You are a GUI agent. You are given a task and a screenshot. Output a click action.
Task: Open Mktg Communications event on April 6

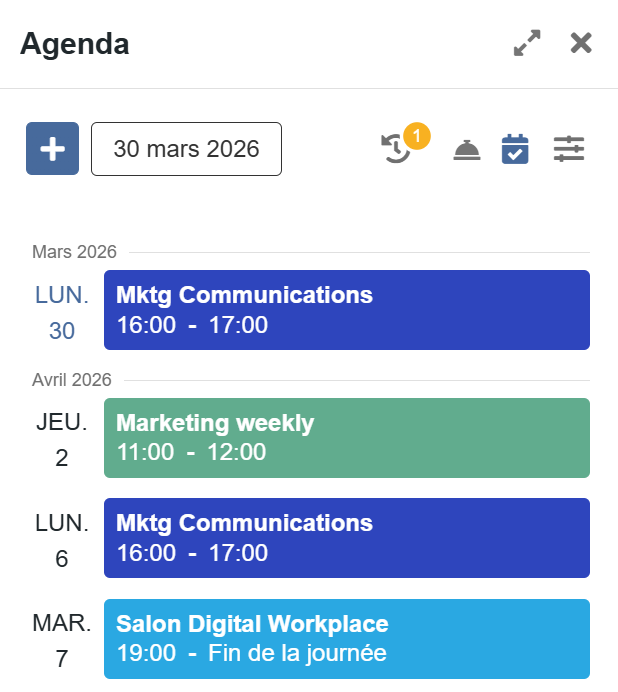[x=346, y=538]
